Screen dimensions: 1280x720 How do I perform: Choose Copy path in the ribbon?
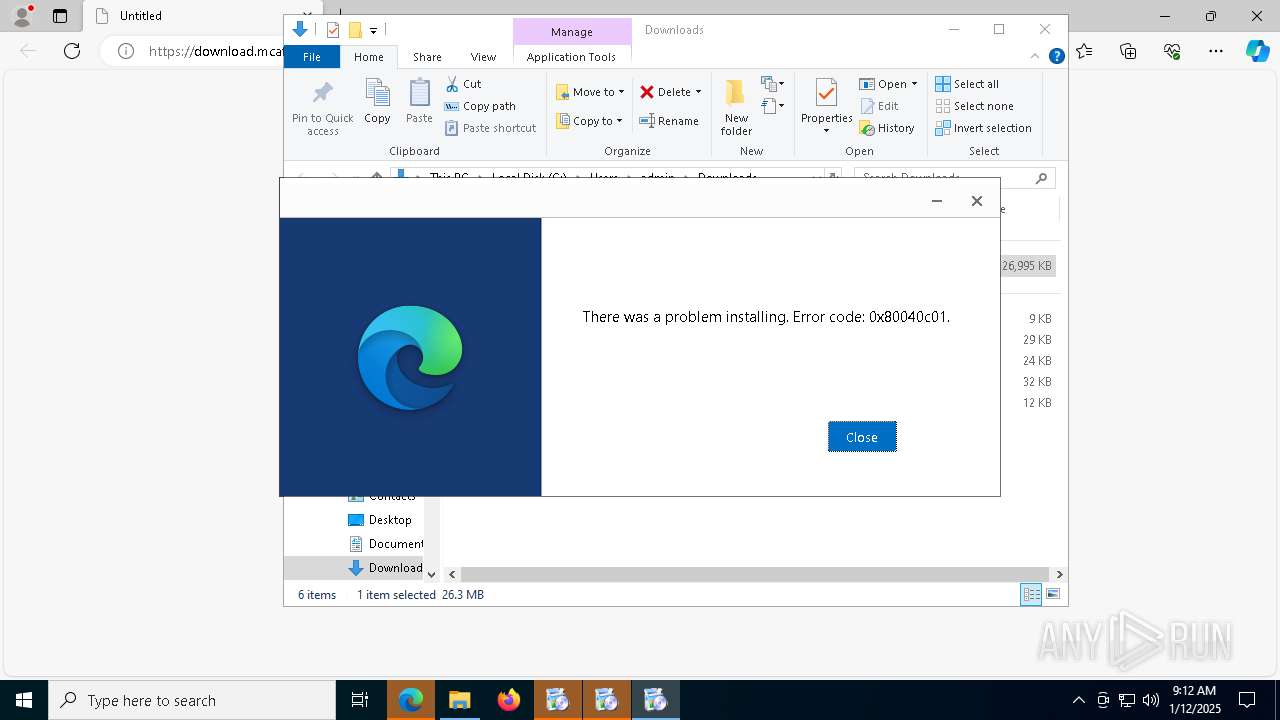coord(480,106)
